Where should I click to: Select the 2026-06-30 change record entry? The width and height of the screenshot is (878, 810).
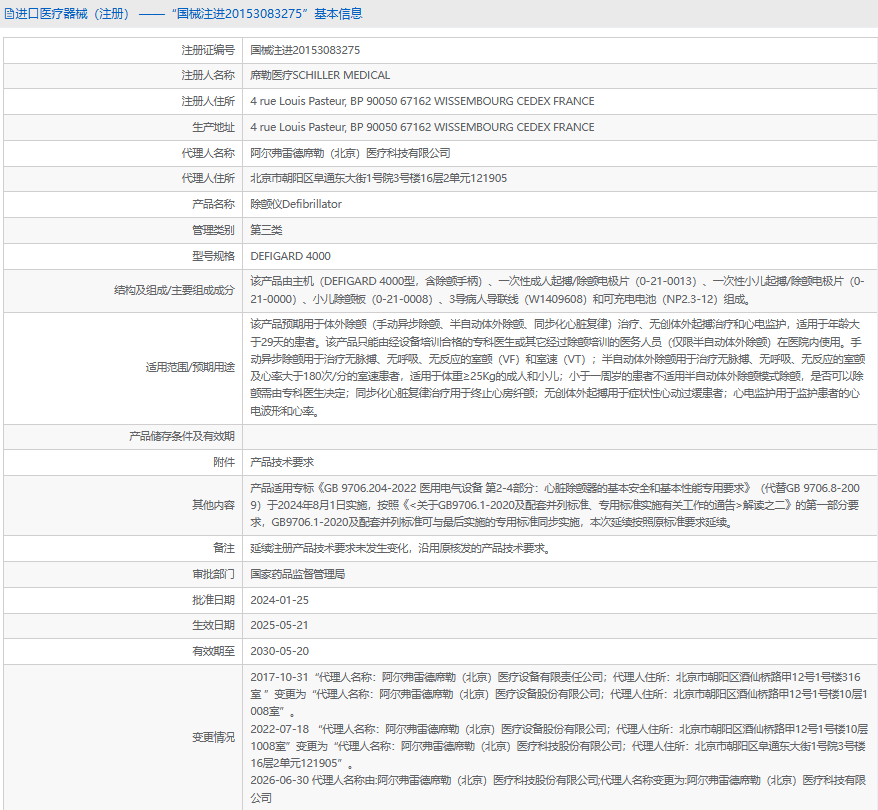coord(558,789)
